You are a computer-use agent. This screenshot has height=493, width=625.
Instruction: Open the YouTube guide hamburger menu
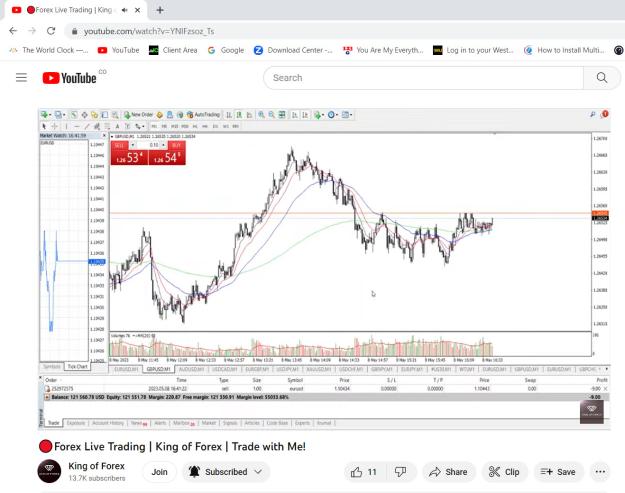pyautogui.click(x=21, y=77)
